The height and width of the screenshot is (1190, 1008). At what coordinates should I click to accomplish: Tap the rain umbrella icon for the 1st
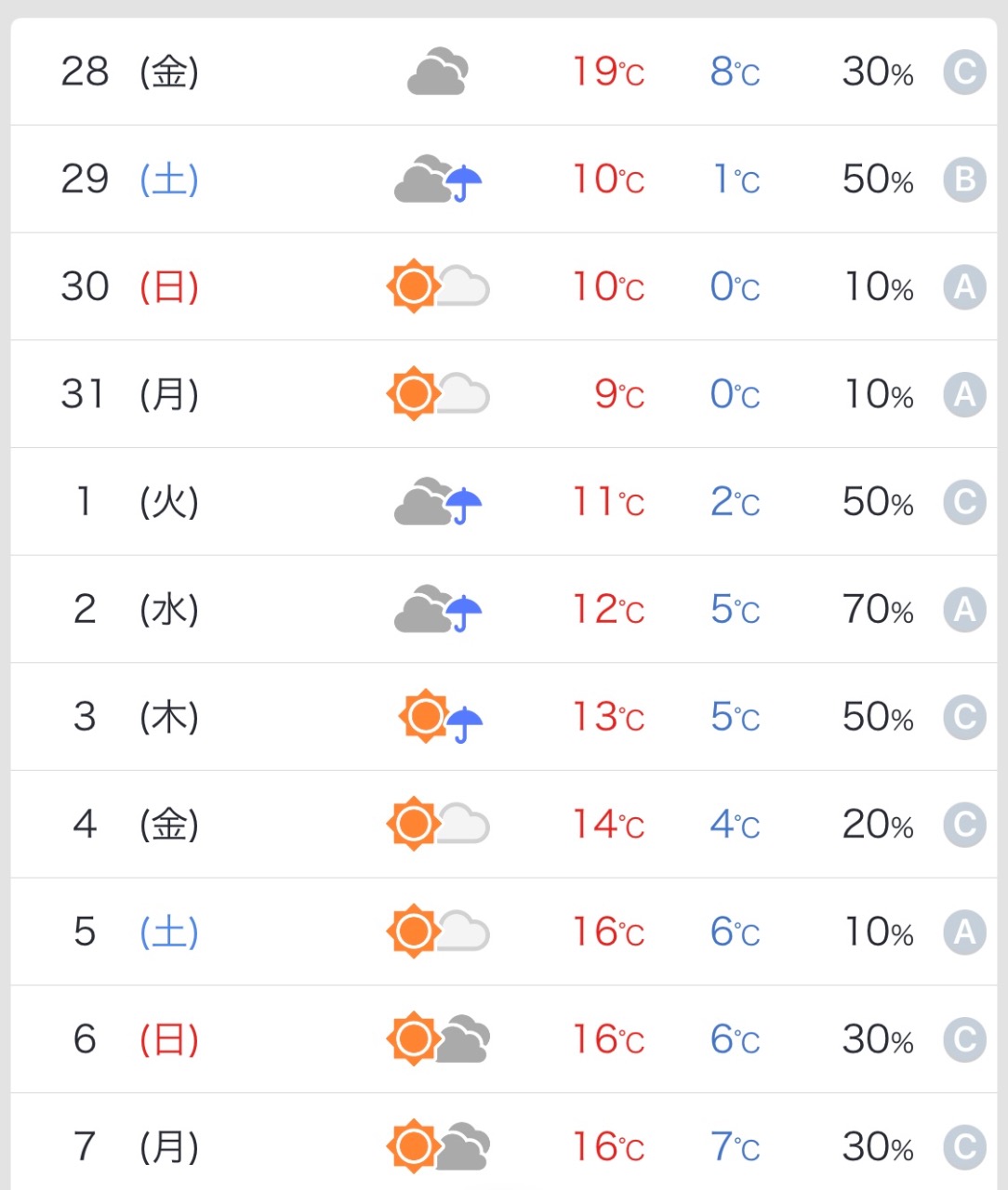463,506
